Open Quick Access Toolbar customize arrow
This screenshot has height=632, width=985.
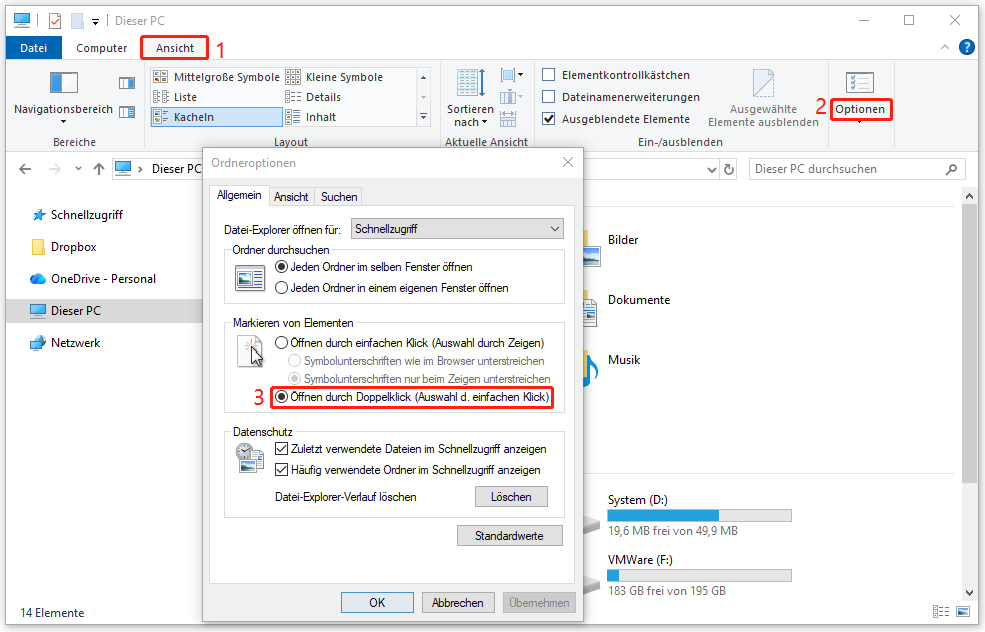(x=95, y=22)
